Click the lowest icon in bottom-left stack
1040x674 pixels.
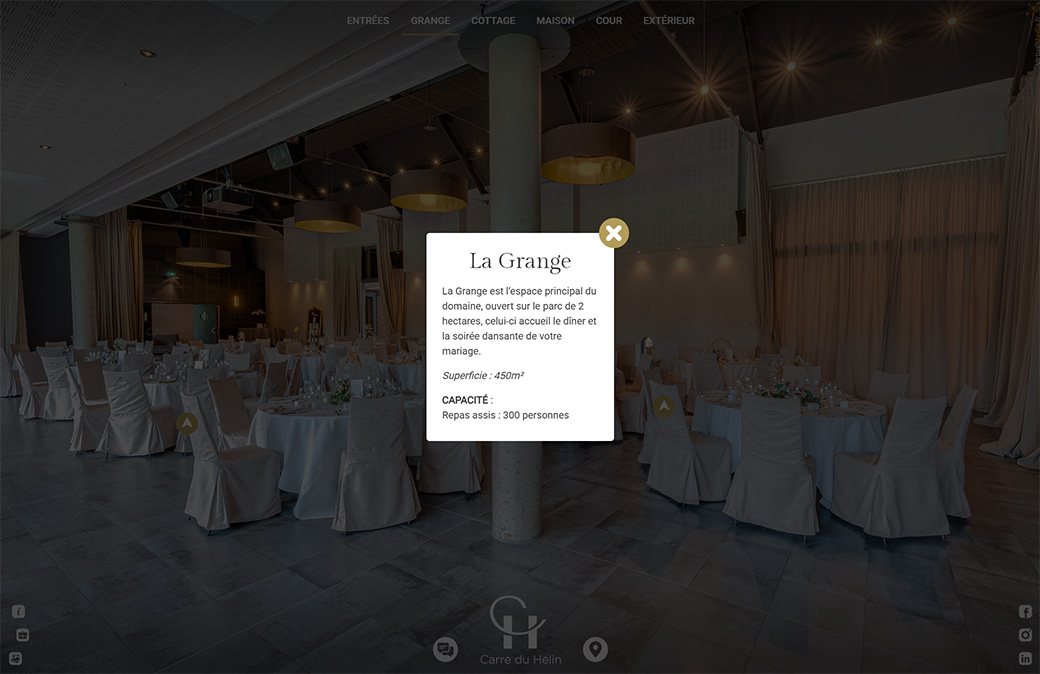pos(16,659)
